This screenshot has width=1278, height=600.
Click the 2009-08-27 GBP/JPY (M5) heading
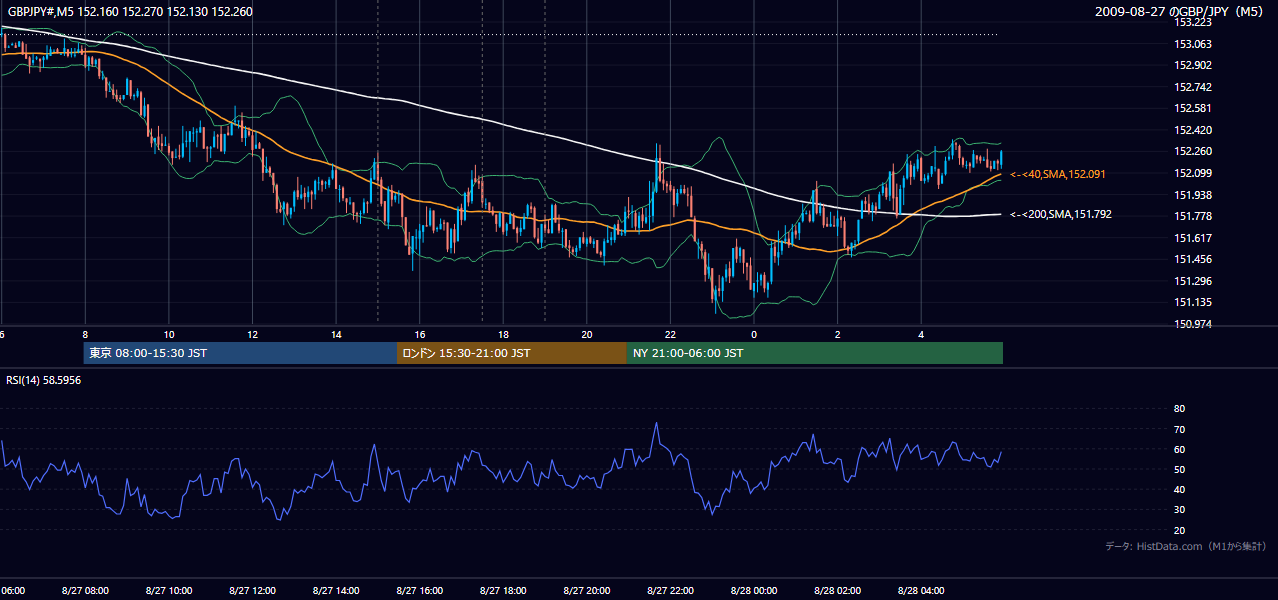tap(1181, 12)
